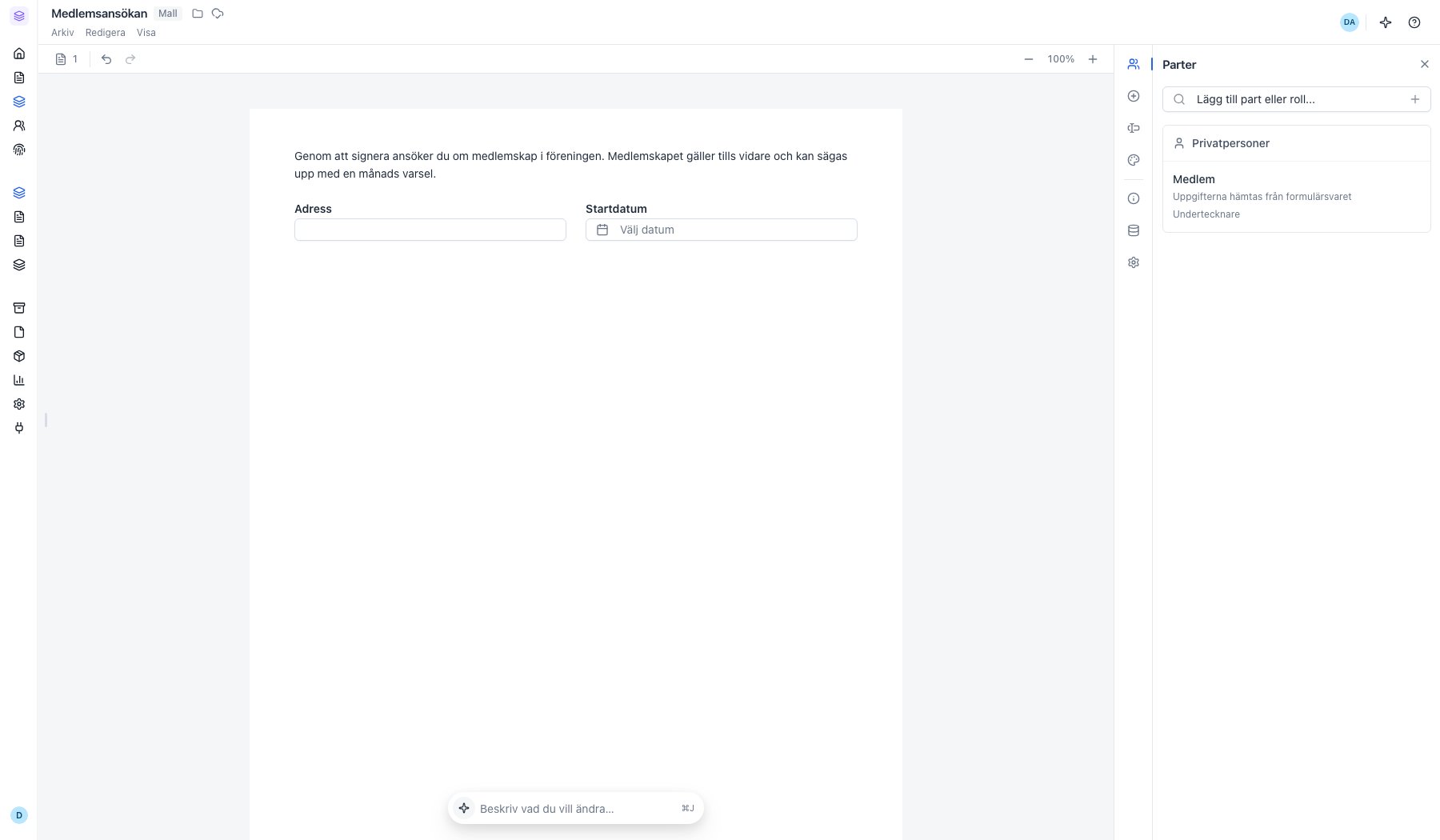This screenshot has height=840, width=1440.
Task: Open the help question mark icon
Action: (1414, 22)
